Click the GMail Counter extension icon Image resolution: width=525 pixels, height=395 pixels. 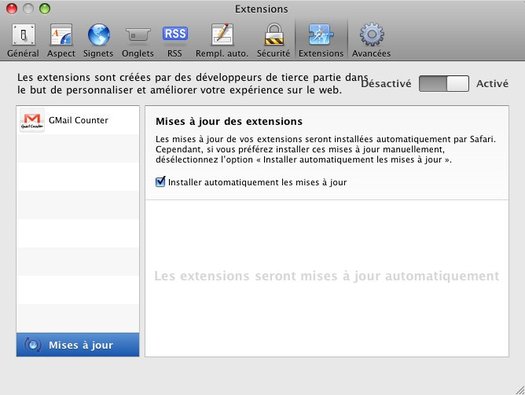[32, 121]
